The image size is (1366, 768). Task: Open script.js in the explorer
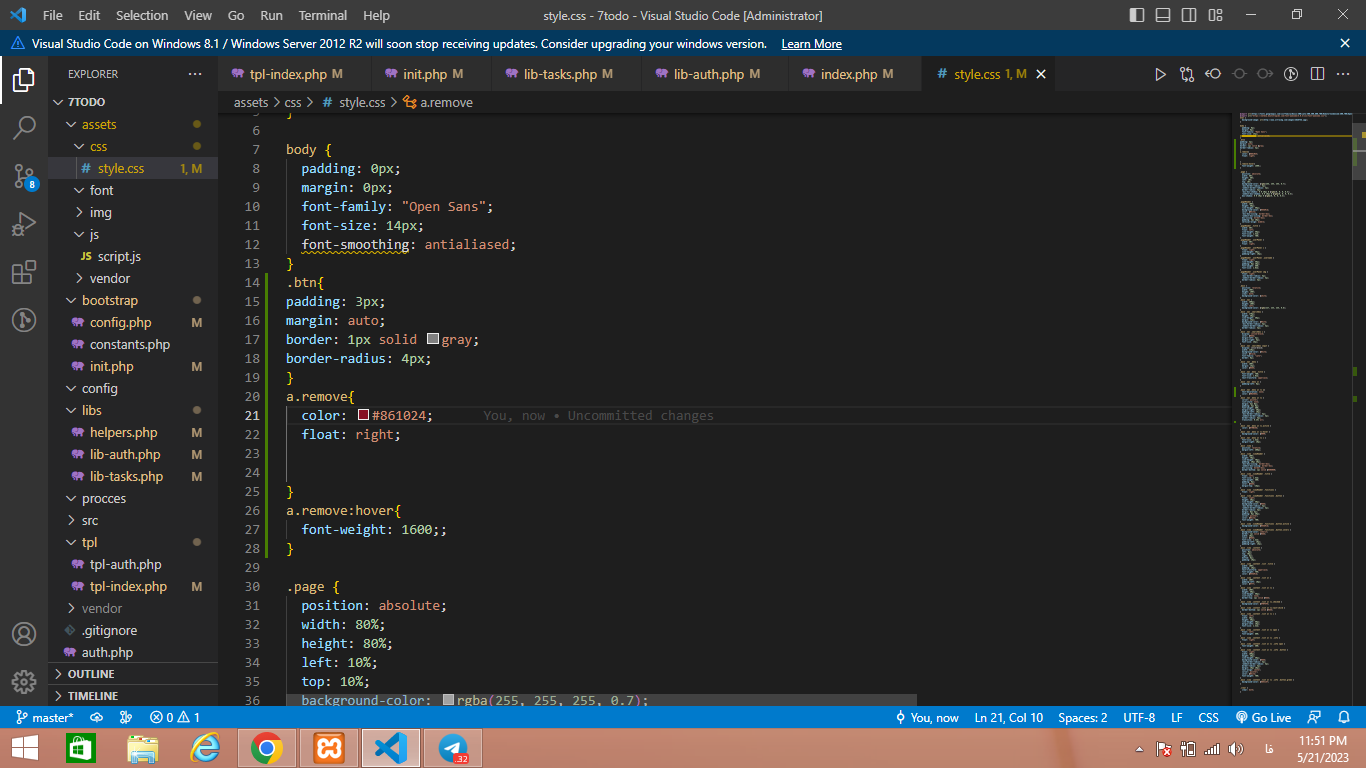coord(133,256)
